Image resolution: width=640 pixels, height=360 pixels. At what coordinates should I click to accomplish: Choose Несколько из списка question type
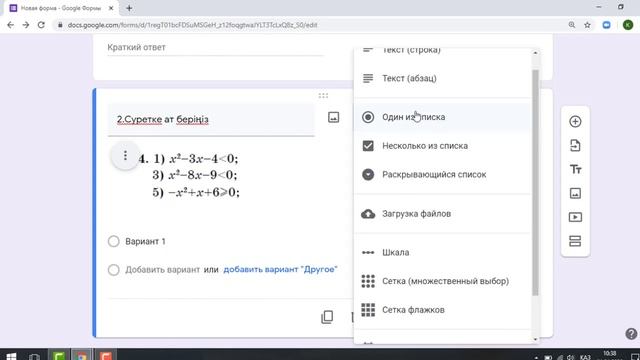tap(442, 146)
